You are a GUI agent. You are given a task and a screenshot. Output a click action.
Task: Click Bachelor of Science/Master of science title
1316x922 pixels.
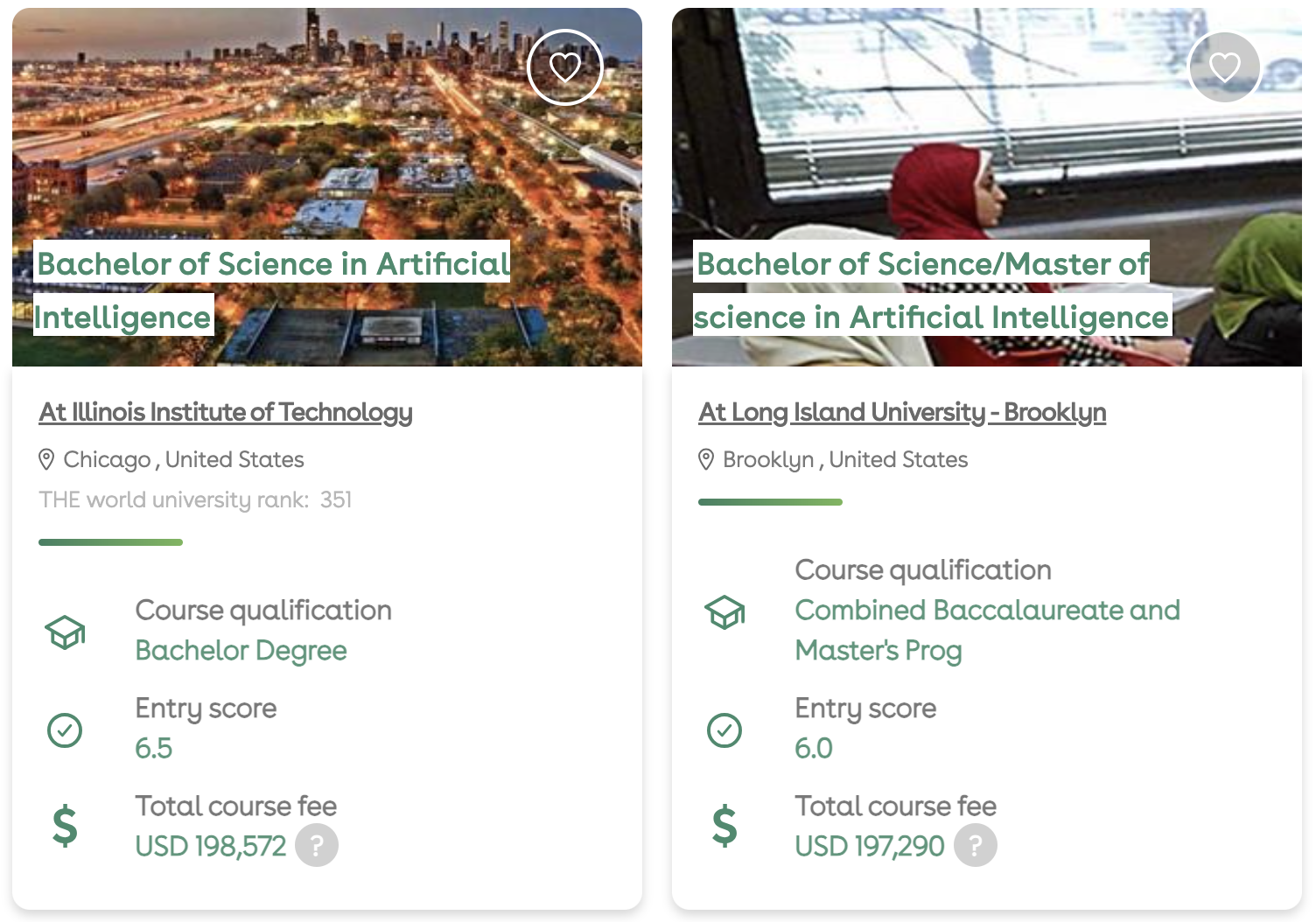[922, 264]
